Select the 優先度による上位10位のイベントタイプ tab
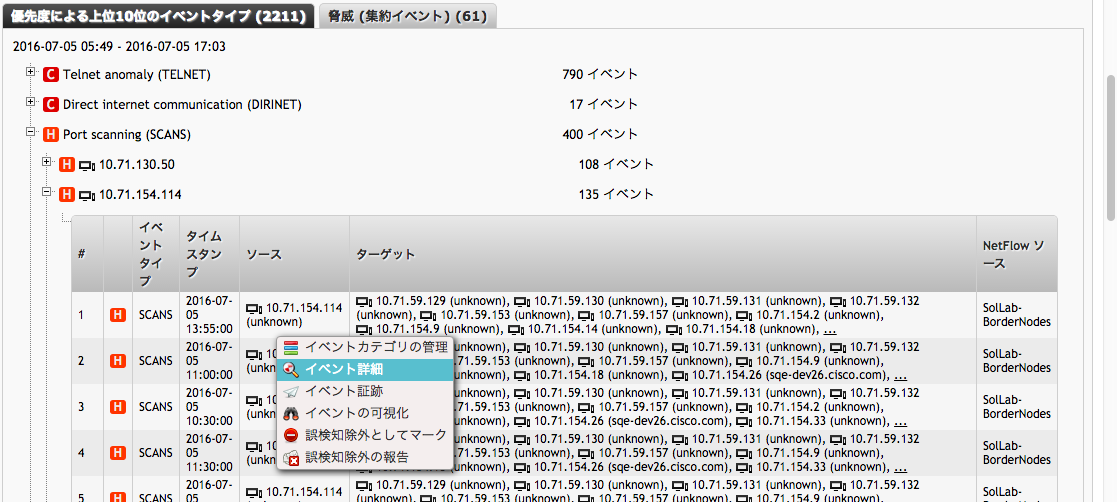1117x502 pixels. [158, 16]
